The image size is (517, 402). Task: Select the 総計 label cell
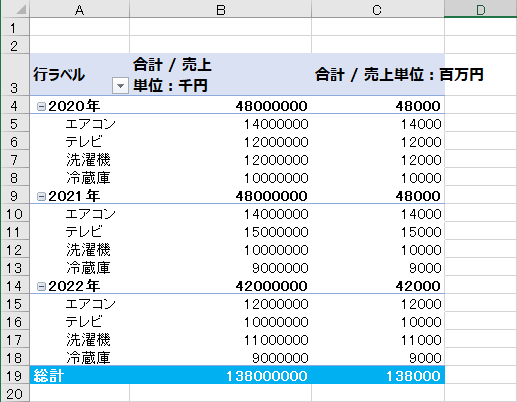coord(80,375)
